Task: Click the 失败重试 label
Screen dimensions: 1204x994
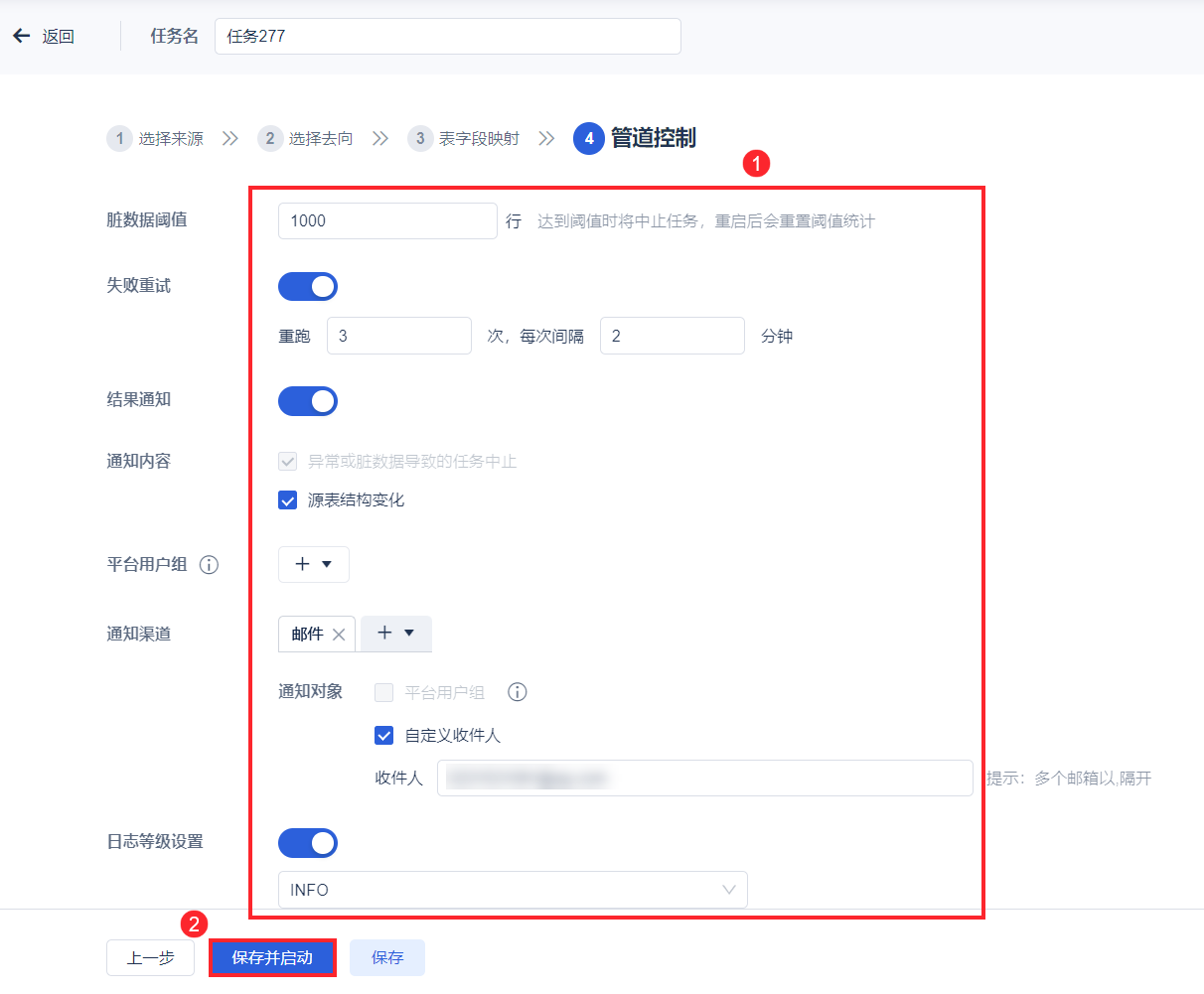Action: 139,286
